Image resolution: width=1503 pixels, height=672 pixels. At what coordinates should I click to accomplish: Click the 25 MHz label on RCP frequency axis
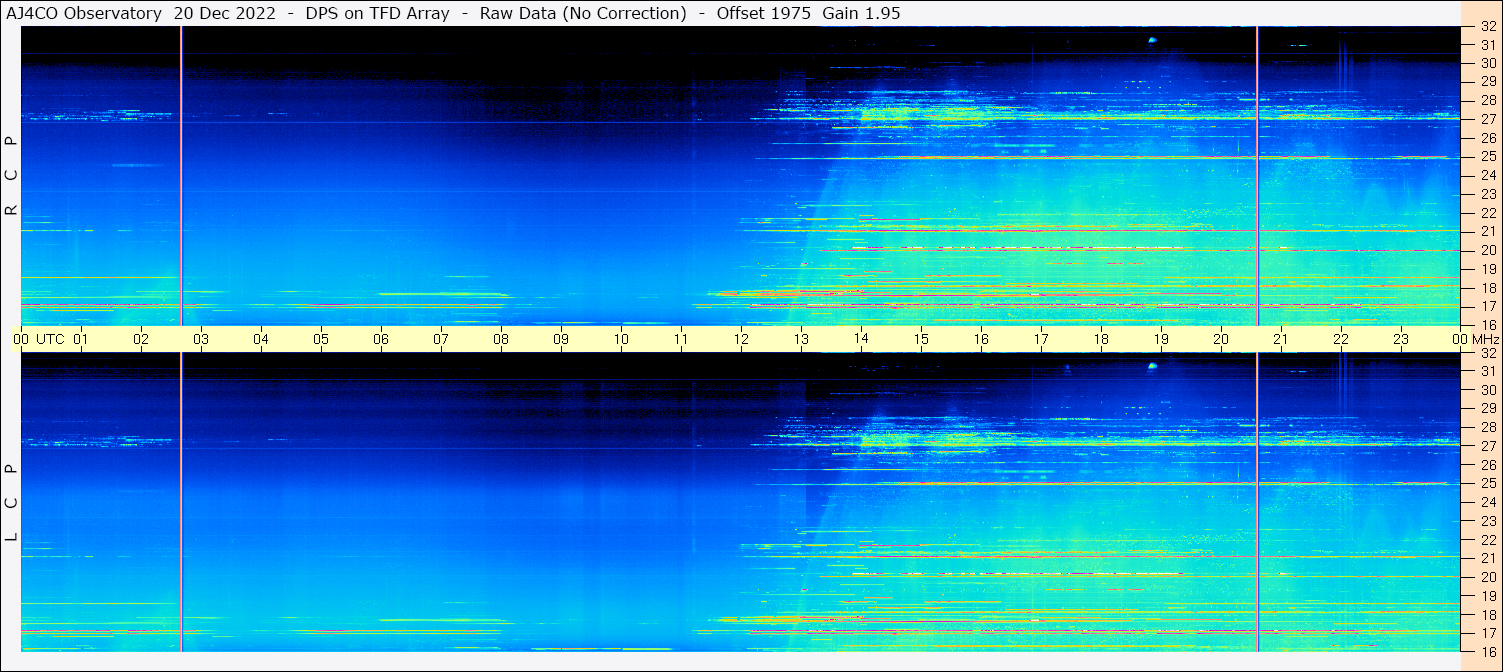(1488, 157)
